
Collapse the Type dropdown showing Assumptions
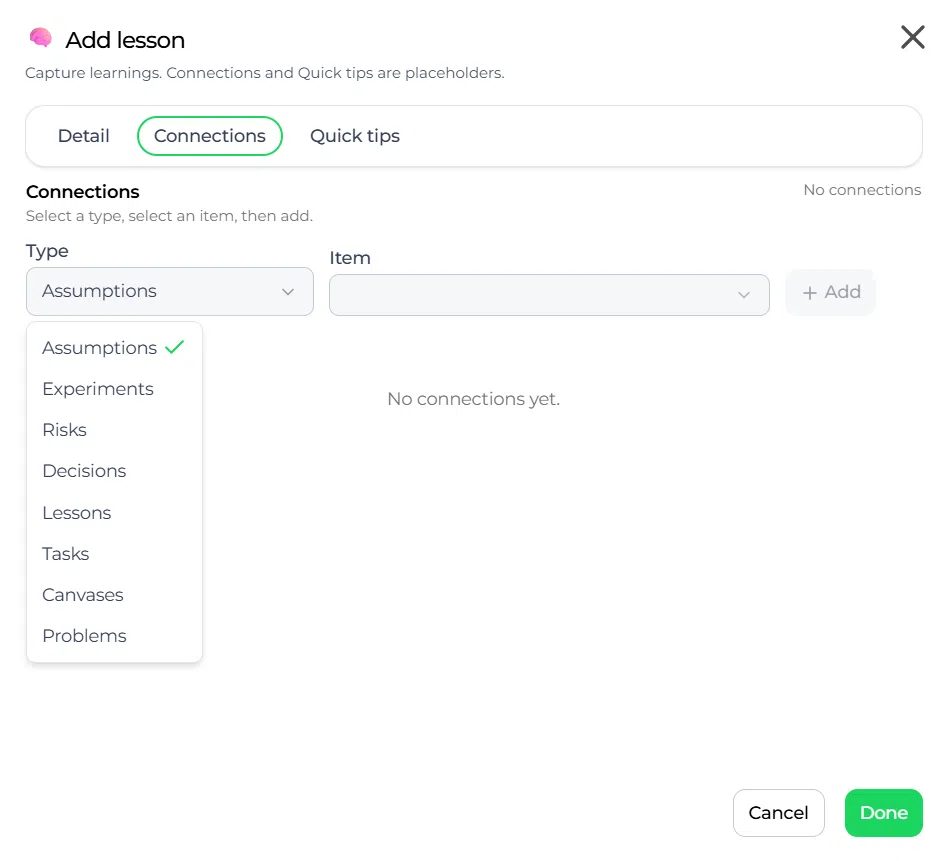point(170,291)
